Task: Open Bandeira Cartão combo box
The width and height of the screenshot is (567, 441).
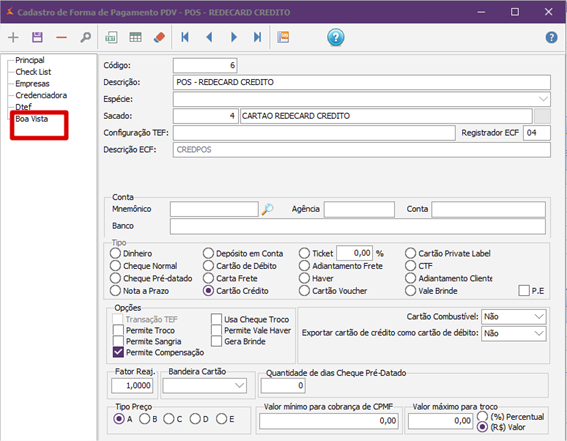Action: [x=205, y=385]
